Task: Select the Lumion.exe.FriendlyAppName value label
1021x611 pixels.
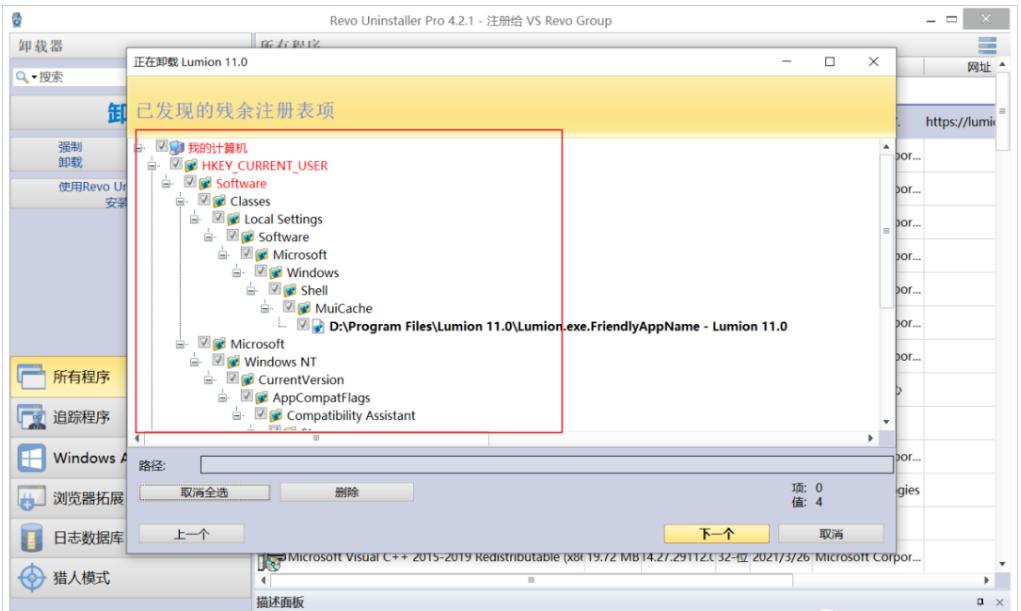Action: coord(558,326)
